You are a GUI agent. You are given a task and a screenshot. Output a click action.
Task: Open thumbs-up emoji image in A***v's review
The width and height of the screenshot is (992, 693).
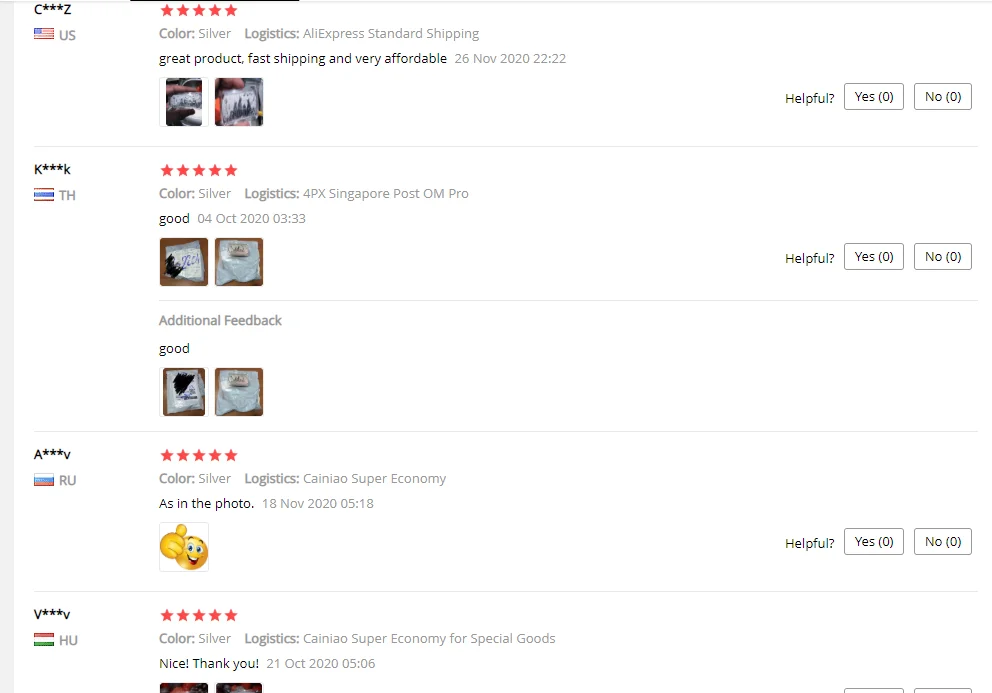(183, 547)
